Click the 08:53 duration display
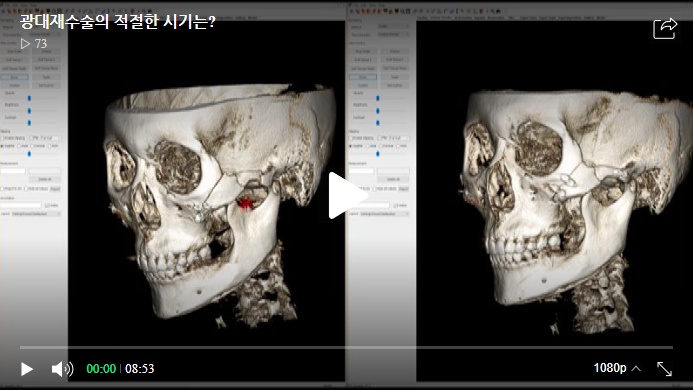This screenshot has width=693, height=390. [x=140, y=369]
